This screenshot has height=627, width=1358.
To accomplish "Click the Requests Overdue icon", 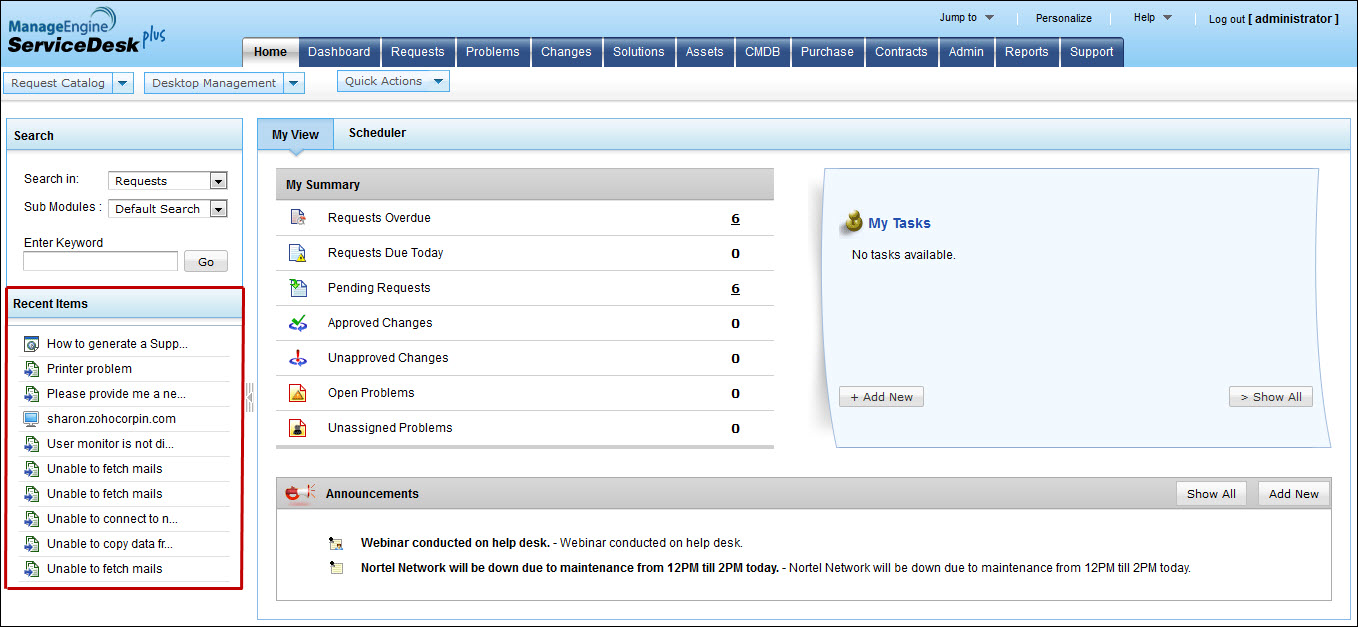I will 297,218.
